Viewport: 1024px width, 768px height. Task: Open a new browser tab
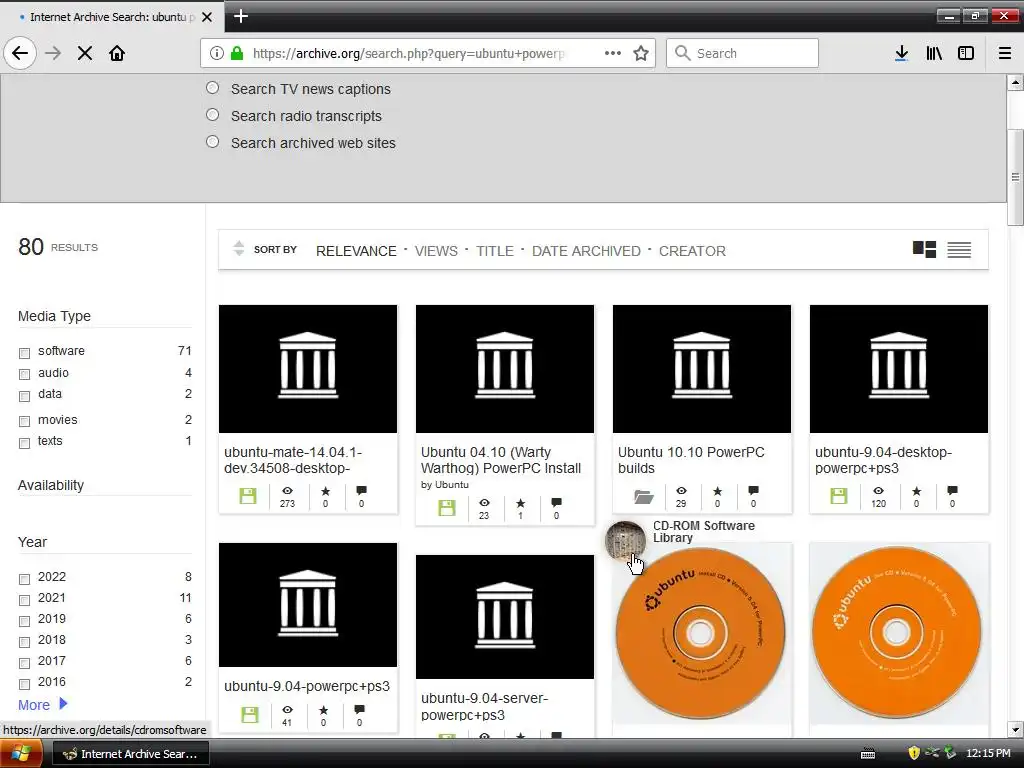coord(241,16)
